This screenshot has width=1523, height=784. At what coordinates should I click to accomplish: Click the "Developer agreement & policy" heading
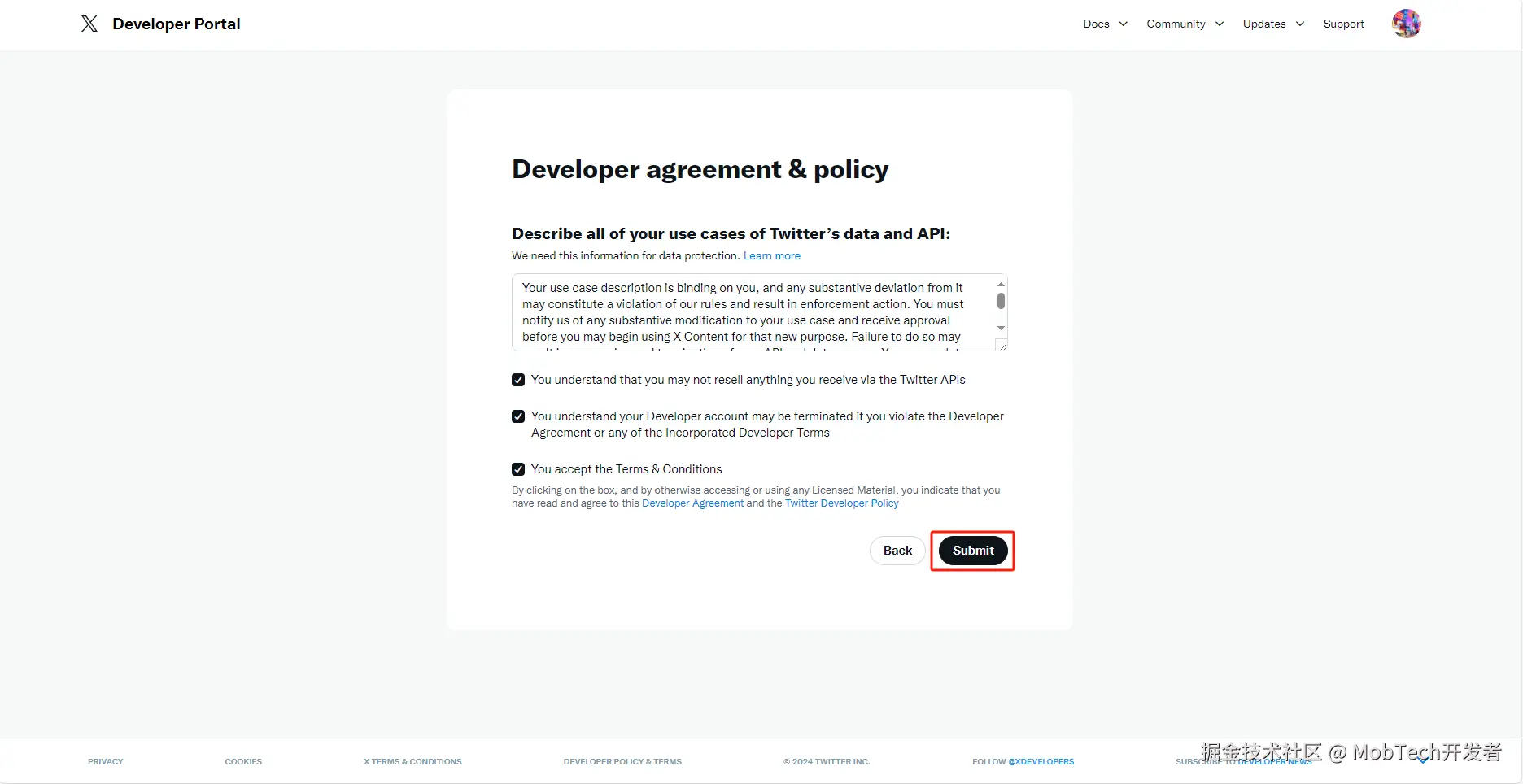tap(700, 169)
